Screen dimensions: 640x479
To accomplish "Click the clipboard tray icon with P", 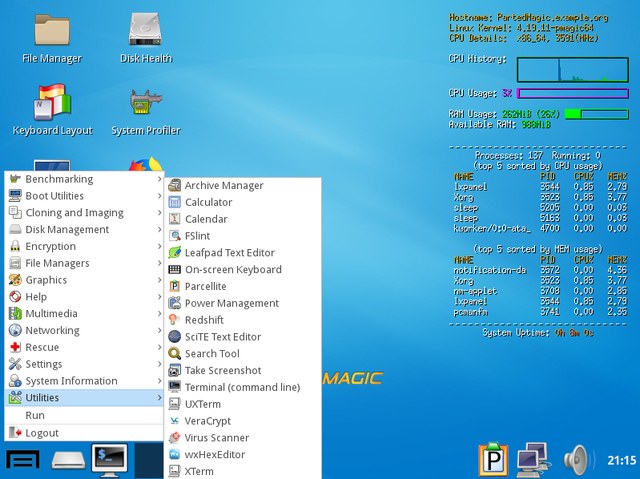I will pos(493,459).
